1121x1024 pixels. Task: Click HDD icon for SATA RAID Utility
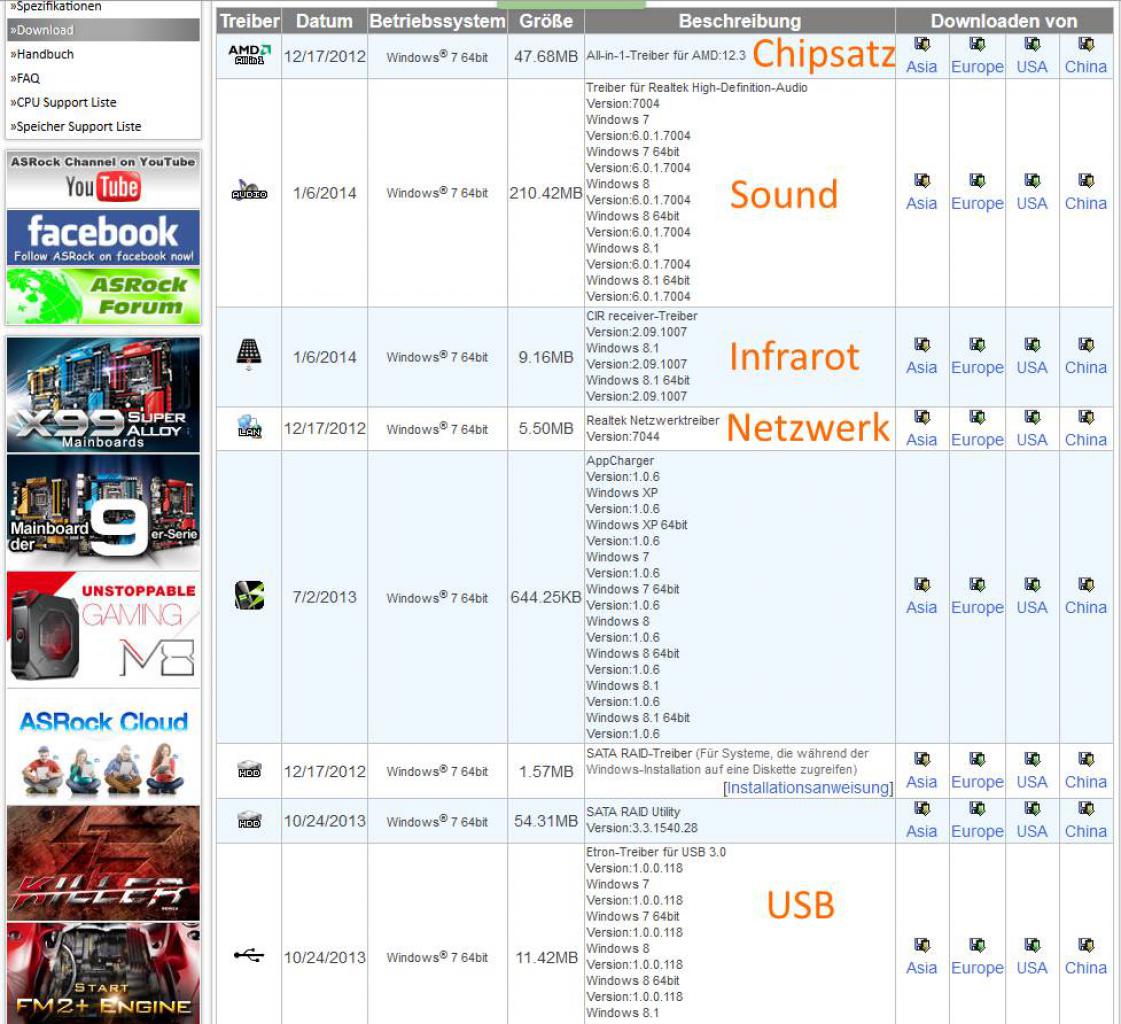coord(249,819)
